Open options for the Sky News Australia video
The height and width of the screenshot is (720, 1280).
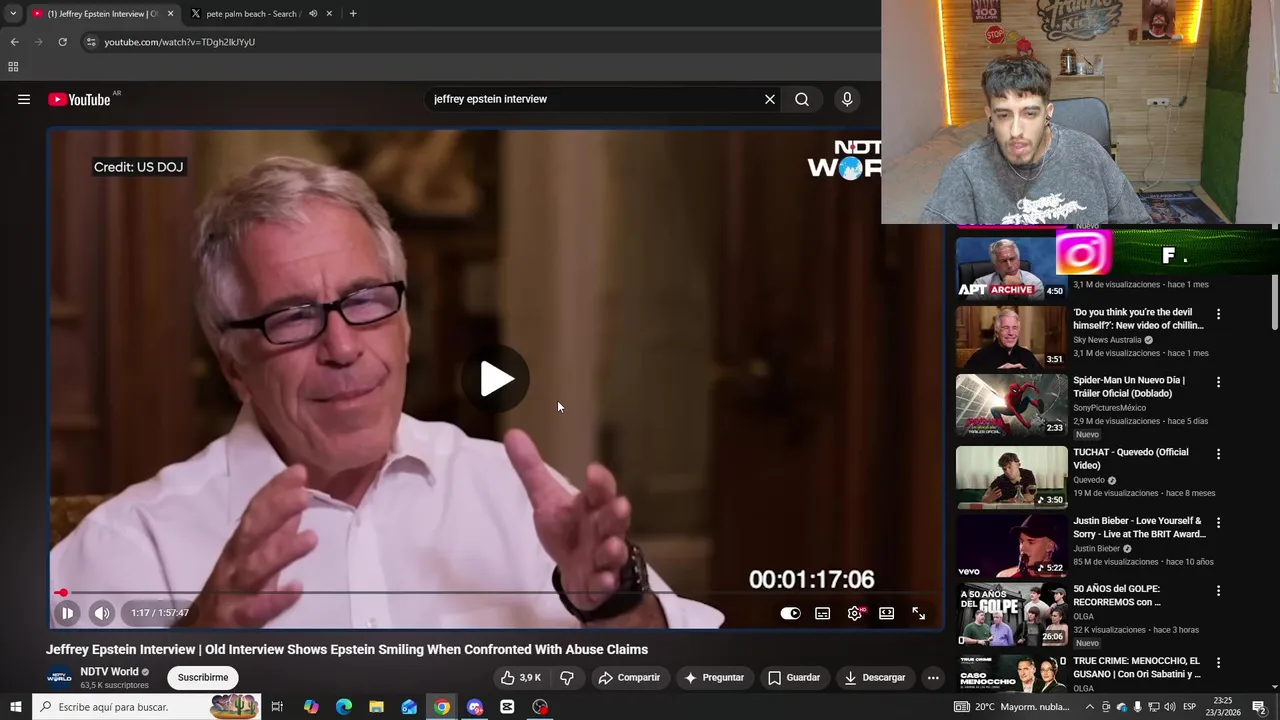(1218, 314)
